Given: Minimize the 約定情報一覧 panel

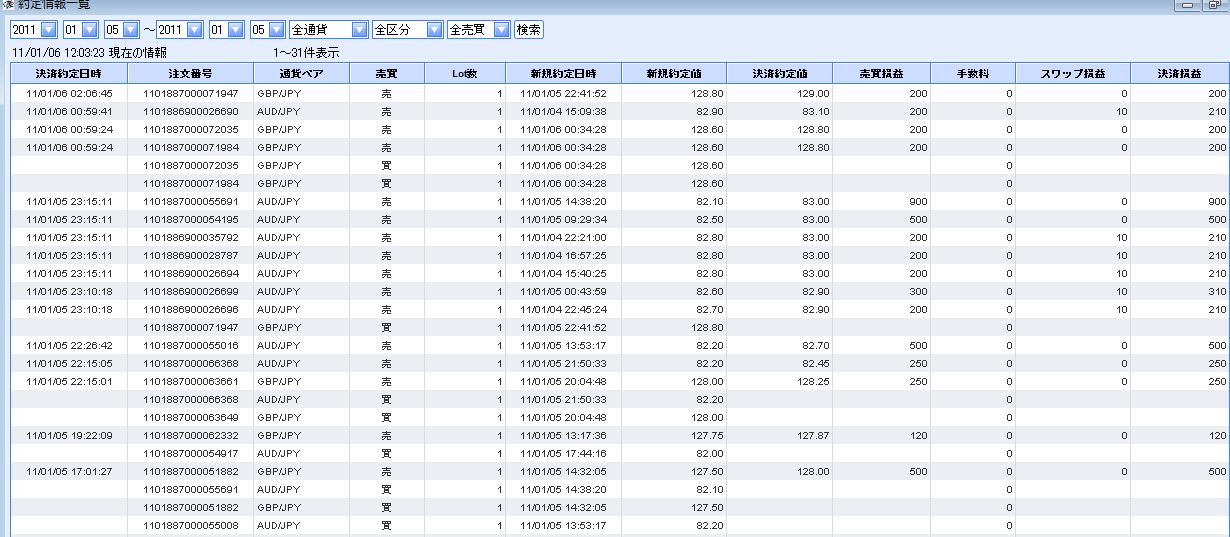Looking at the screenshot, I should click(x=1188, y=6).
